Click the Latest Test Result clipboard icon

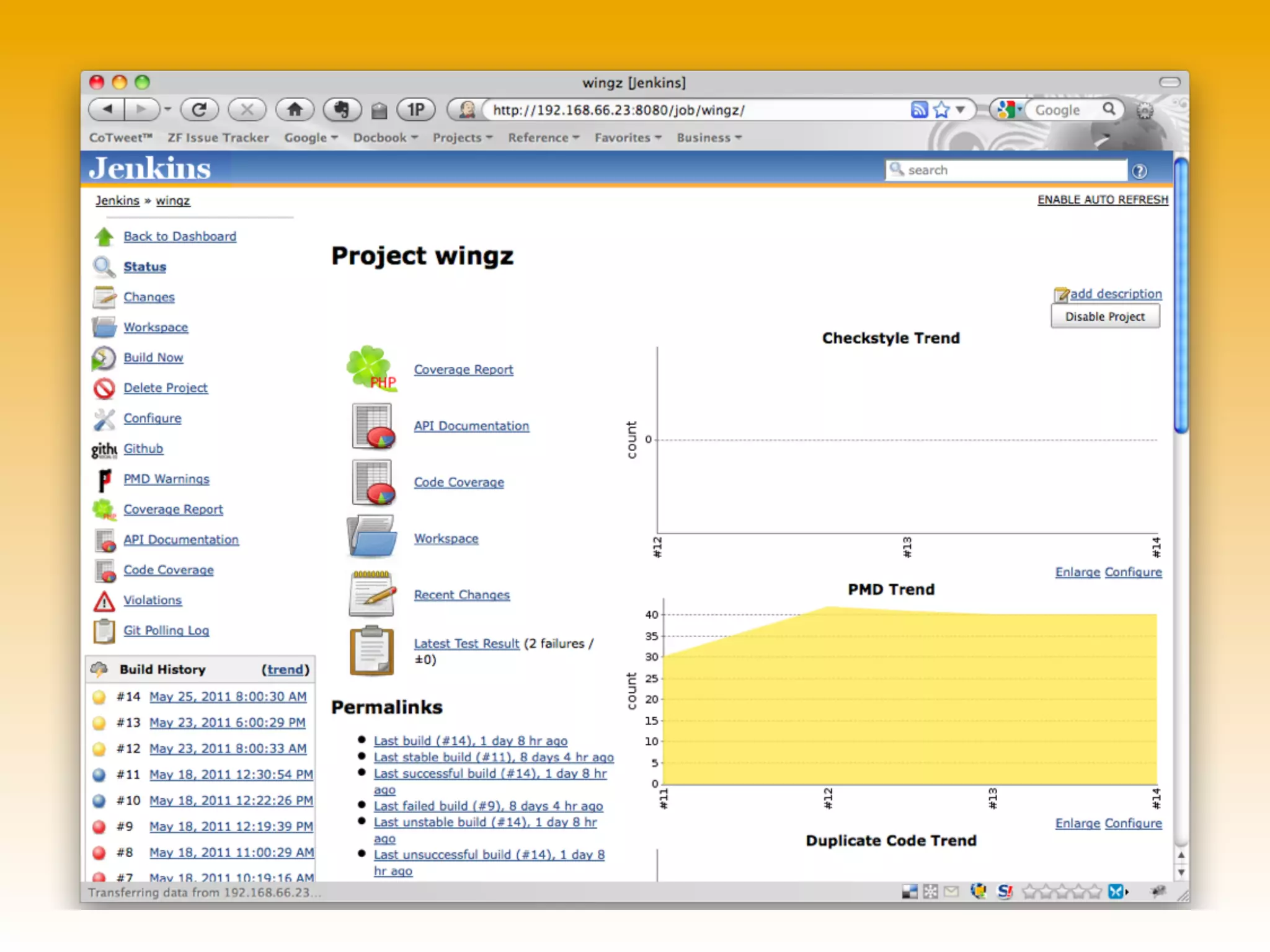[371, 650]
